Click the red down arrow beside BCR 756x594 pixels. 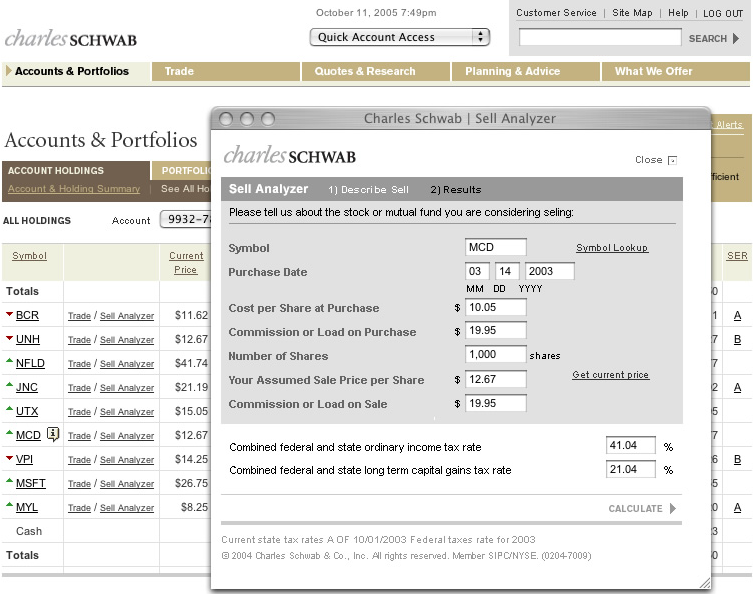[9, 314]
